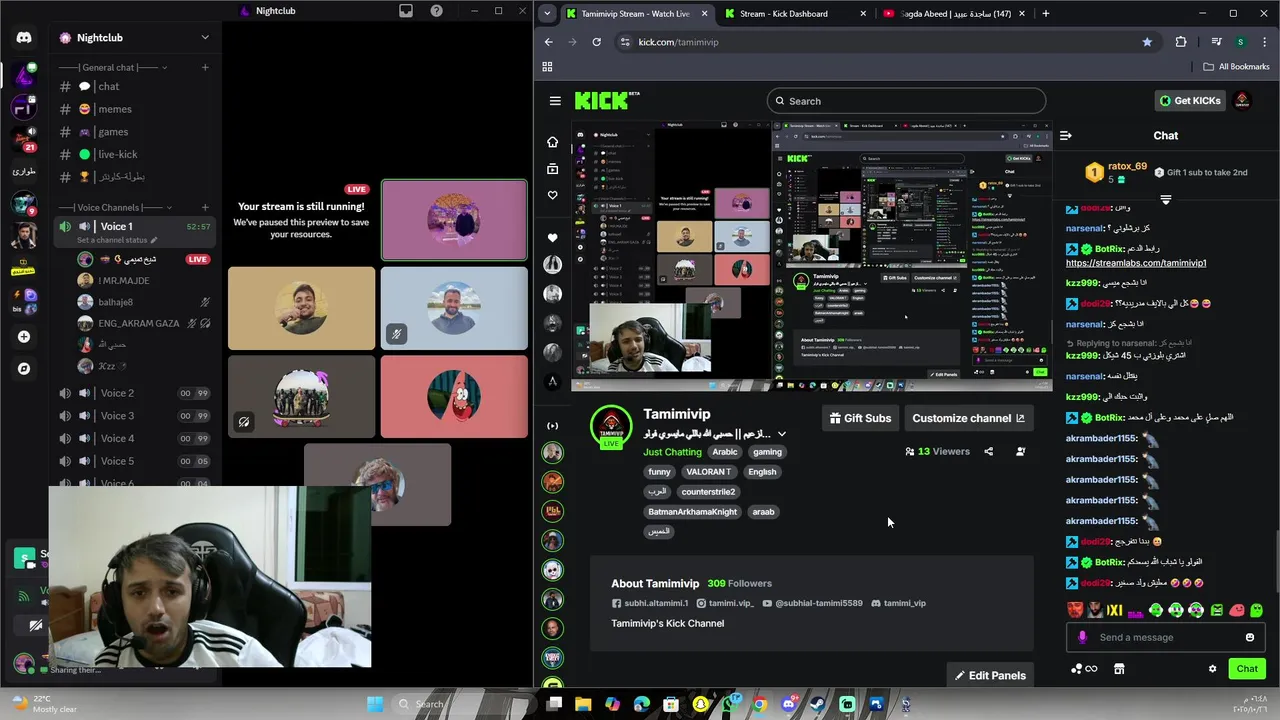
Task: Open All Bookmarks folder
Action: pyautogui.click(x=1237, y=67)
